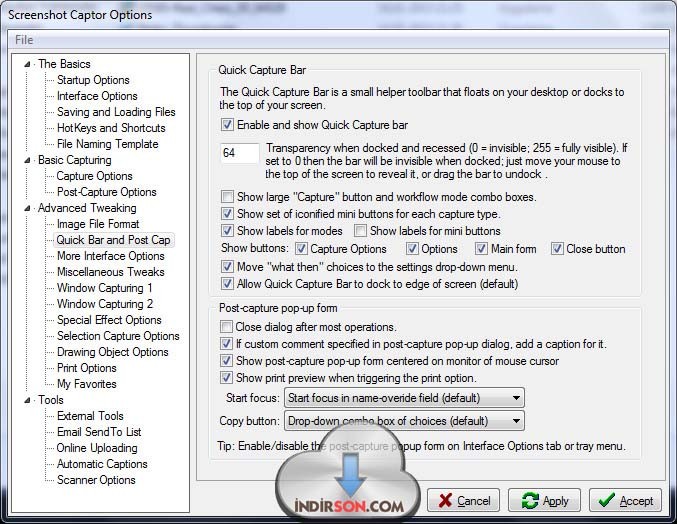Select Selection Capture Options

click(118, 336)
